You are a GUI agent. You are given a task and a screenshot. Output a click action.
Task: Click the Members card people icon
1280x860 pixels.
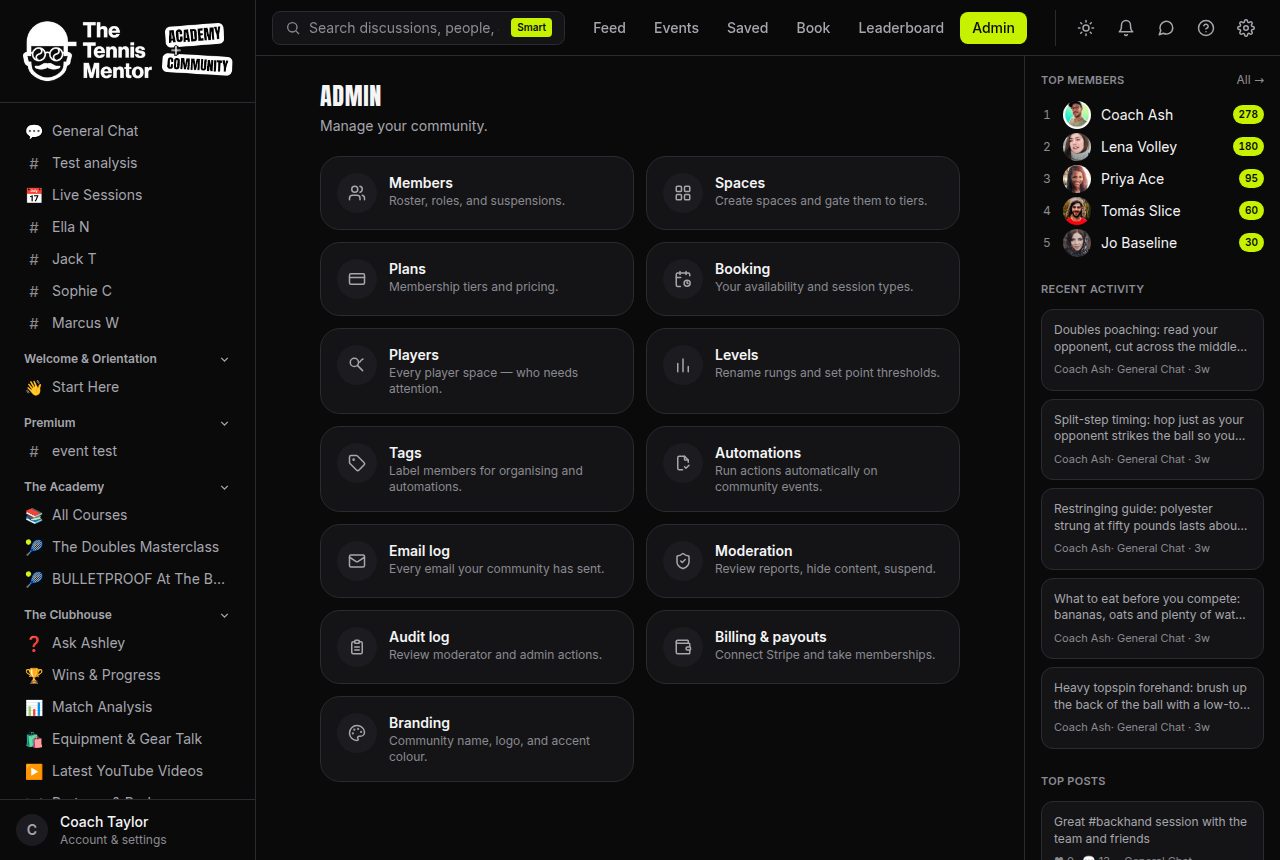[x=357, y=193]
